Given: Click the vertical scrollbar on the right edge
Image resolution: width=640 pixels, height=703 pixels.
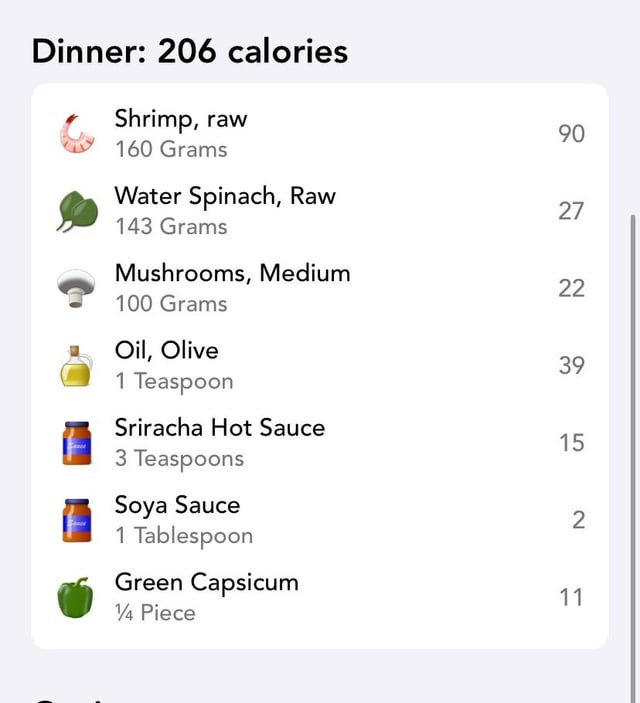Looking at the screenshot, I should 633,457.
